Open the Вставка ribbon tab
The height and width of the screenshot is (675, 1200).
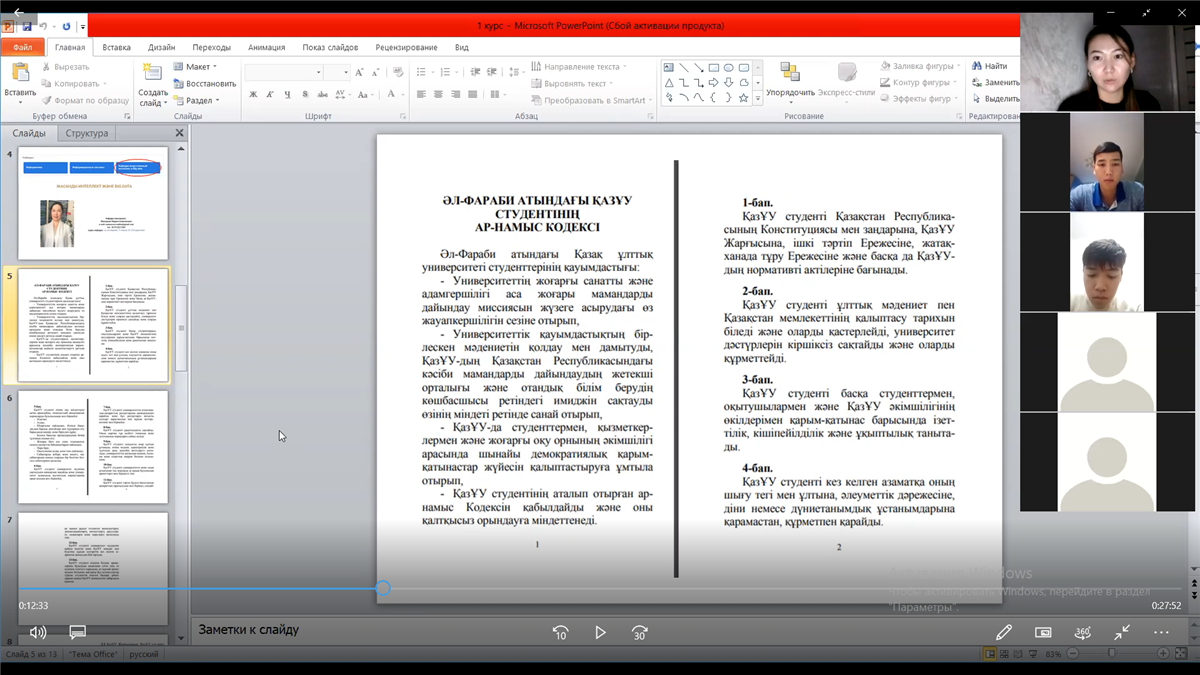coord(116,47)
